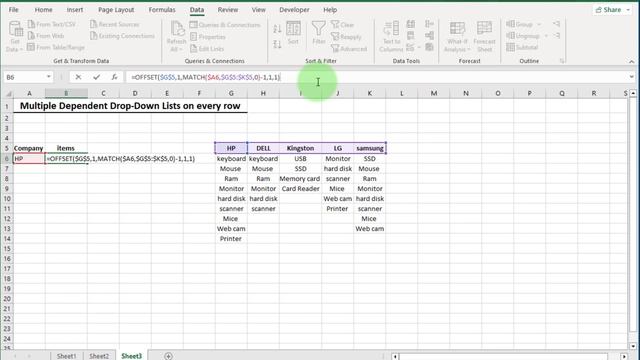Open Advanced filter options
This screenshot has height=360, width=640.
pyautogui.click(x=349, y=49)
